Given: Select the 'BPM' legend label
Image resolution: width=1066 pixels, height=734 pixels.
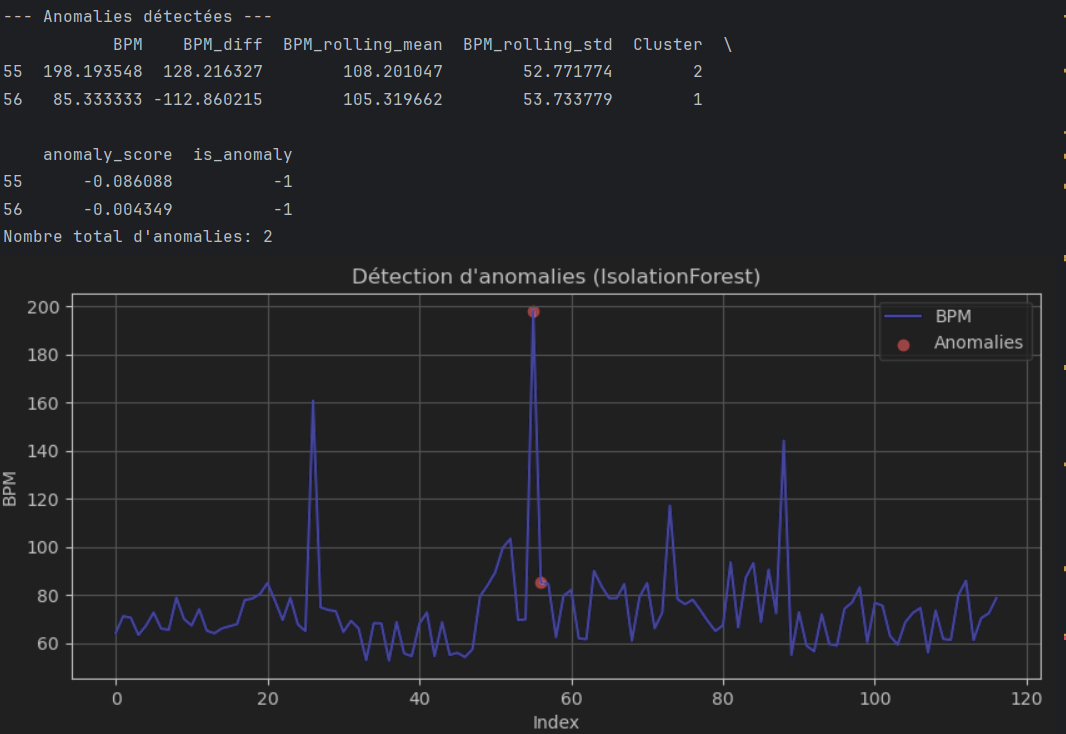Looking at the screenshot, I should [x=953, y=316].
